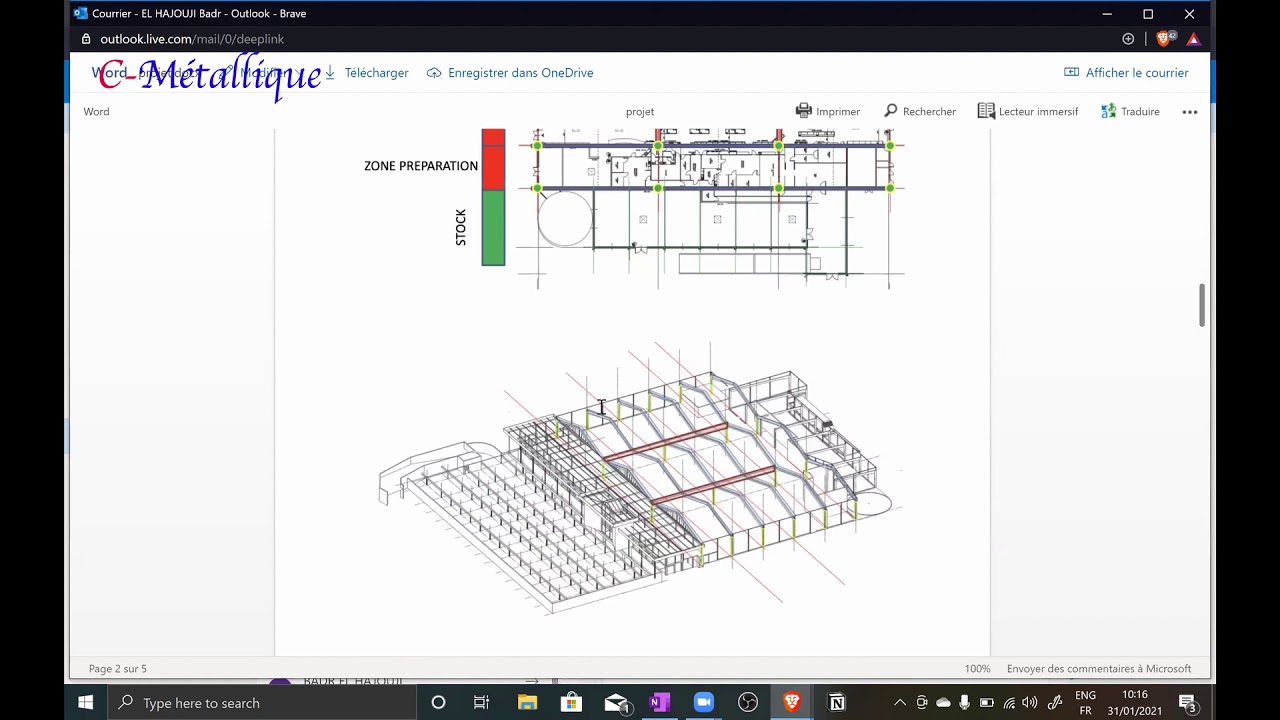1280x720 pixels.
Task: Click Enregistrer dans OneDrive text
Action: click(521, 73)
